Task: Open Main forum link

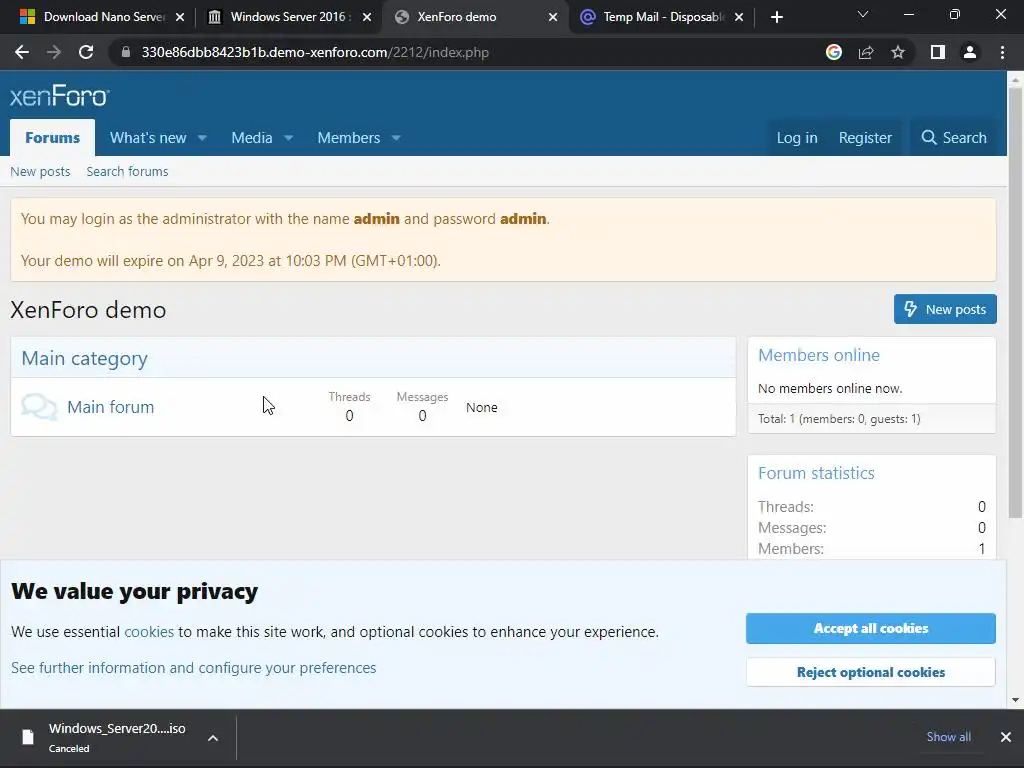Action: pyautogui.click(x=110, y=407)
